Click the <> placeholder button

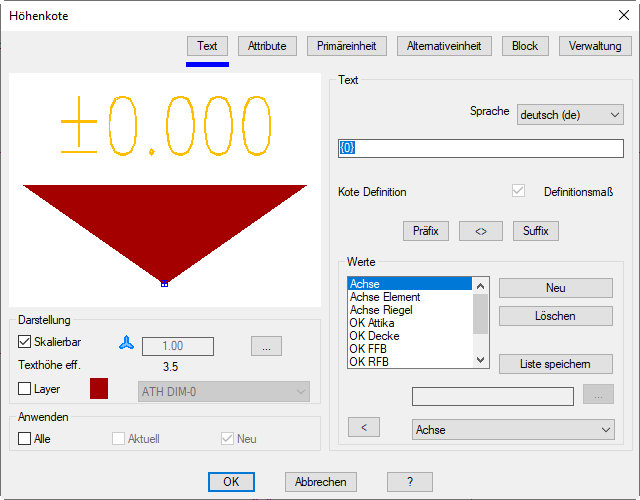(480, 231)
